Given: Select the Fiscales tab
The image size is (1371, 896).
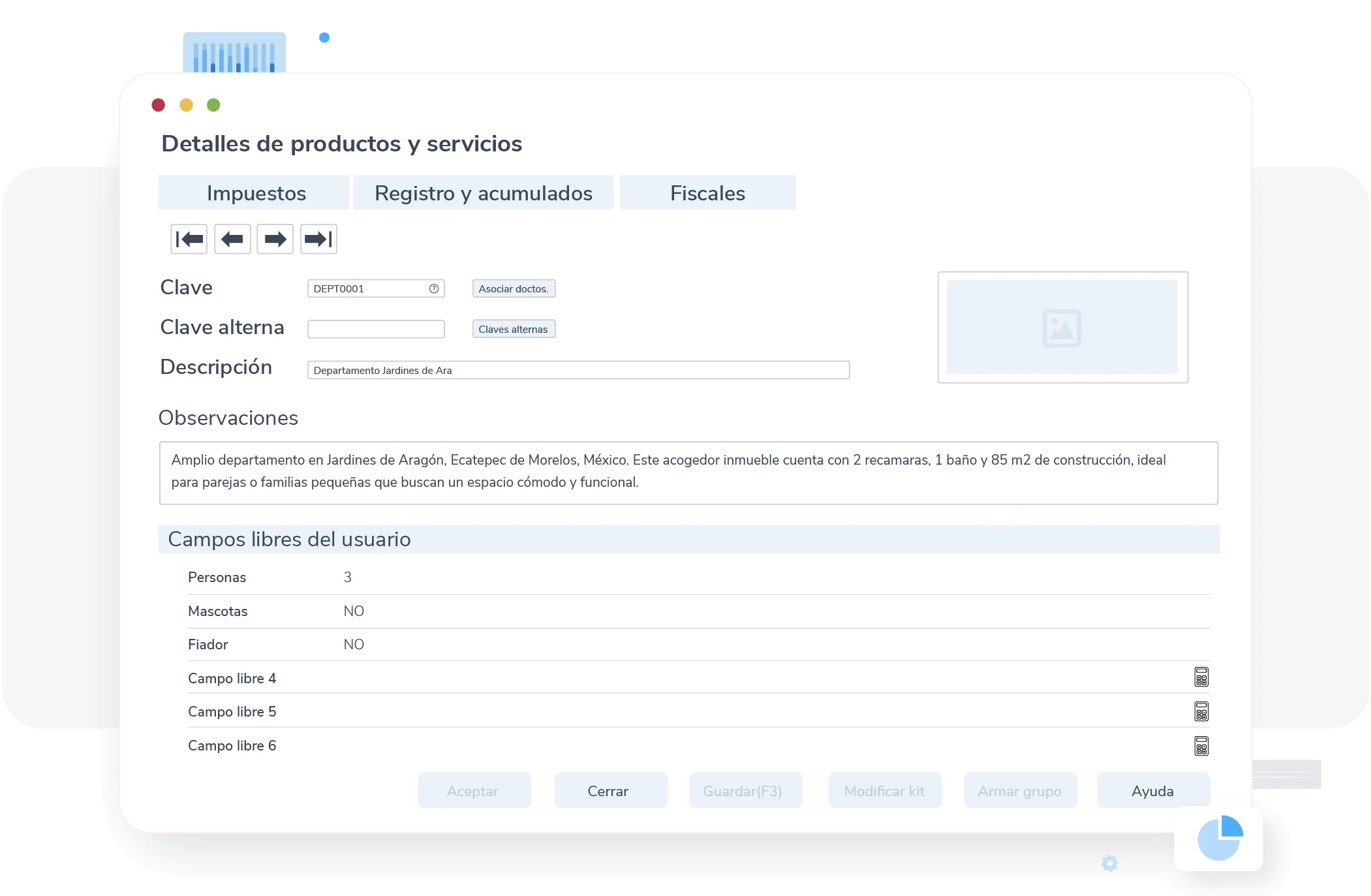Looking at the screenshot, I should click(x=707, y=193).
